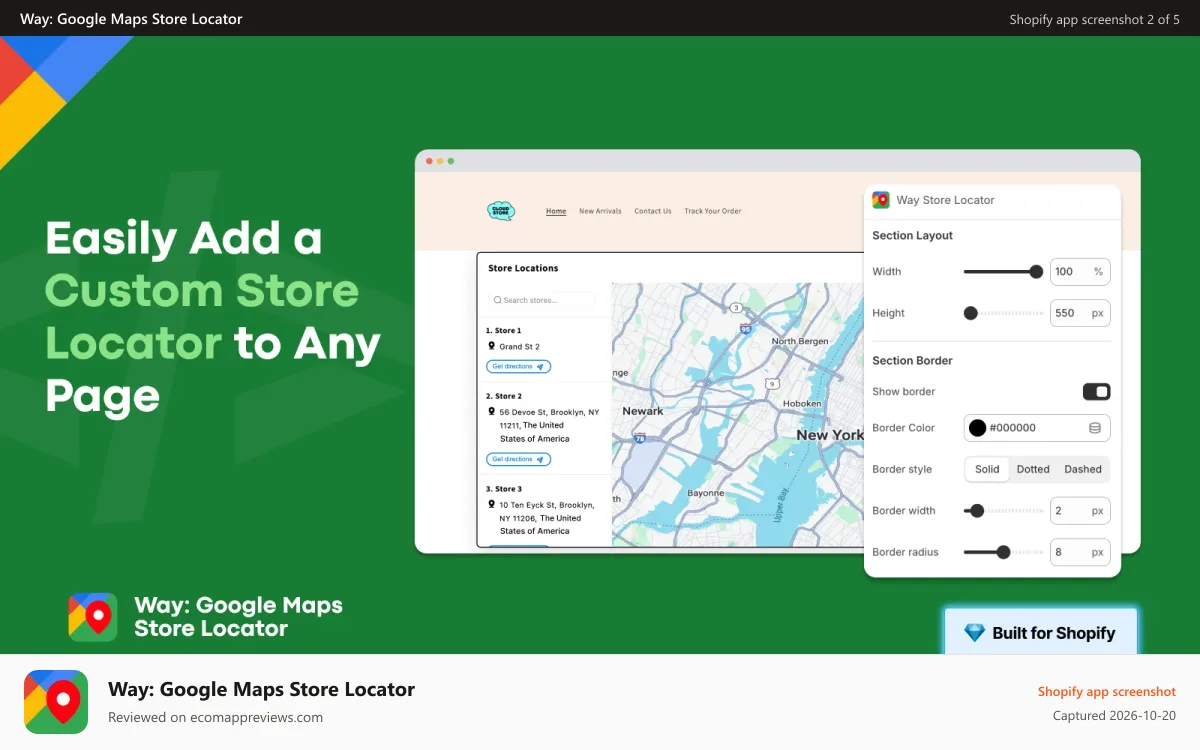Click the Height slider handle
The height and width of the screenshot is (750, 1200).
[970, 313]
